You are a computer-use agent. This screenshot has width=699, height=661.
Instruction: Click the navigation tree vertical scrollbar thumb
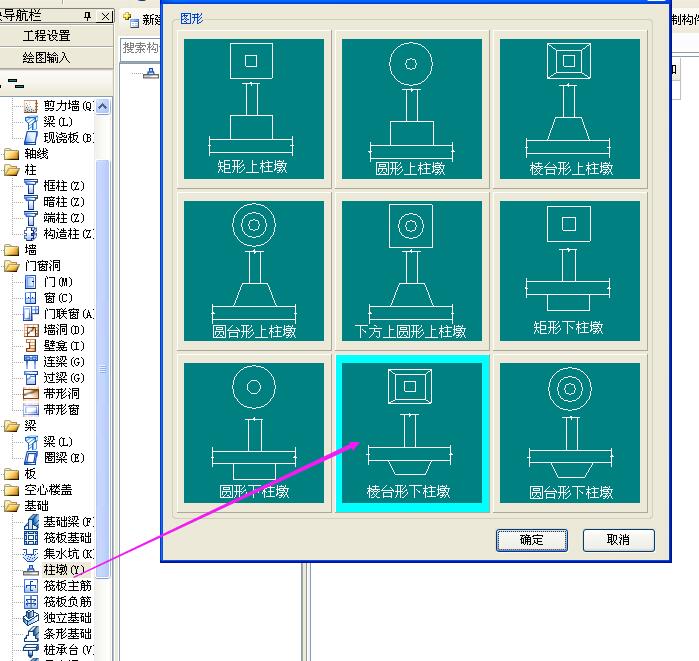click(x=103, y=369)
